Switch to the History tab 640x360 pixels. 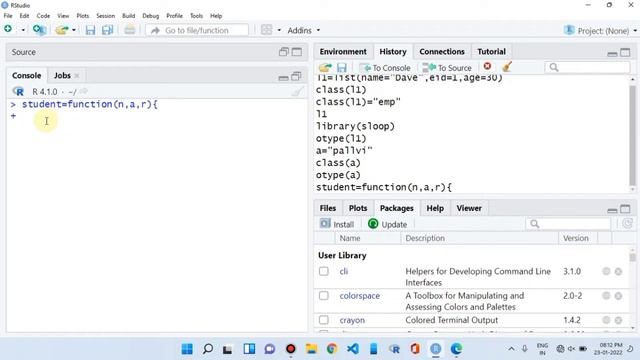[x=393, y=52]
